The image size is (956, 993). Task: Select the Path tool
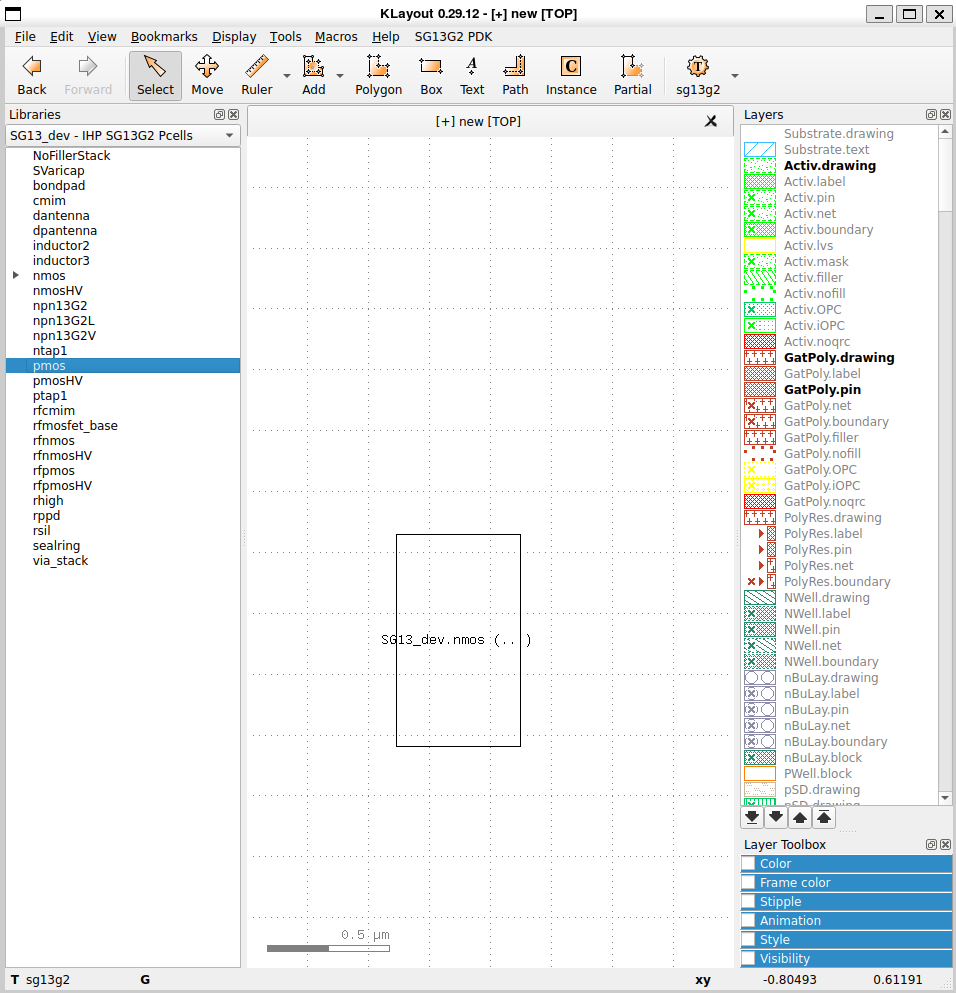pyautogui.click(x=515, y=76)
